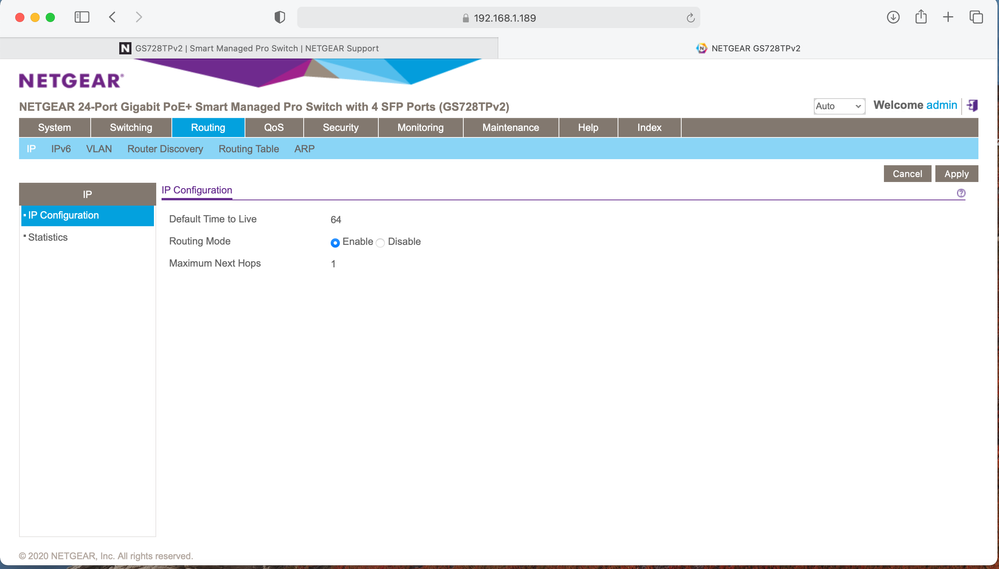This screenshot has width=999, height=569.
Task: Show tab overview icon
Action: coord(976,17)
